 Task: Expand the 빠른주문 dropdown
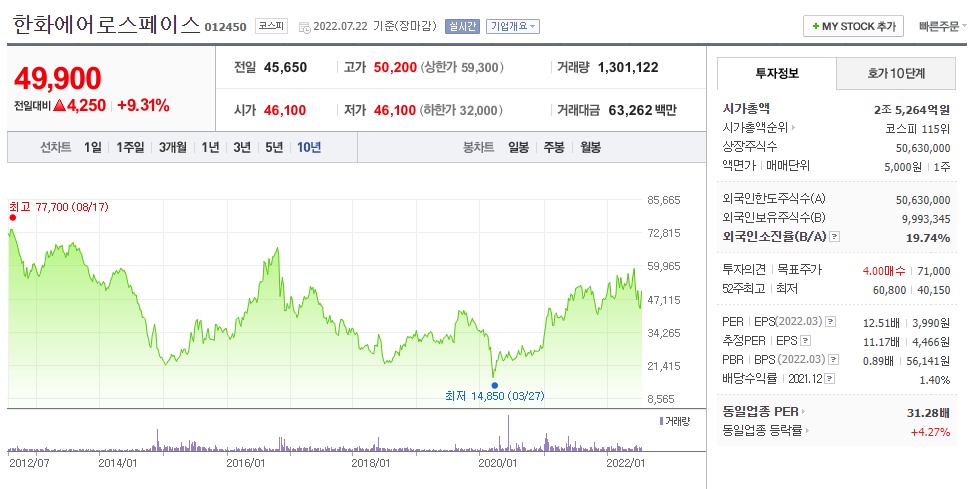tap(943, 27)
